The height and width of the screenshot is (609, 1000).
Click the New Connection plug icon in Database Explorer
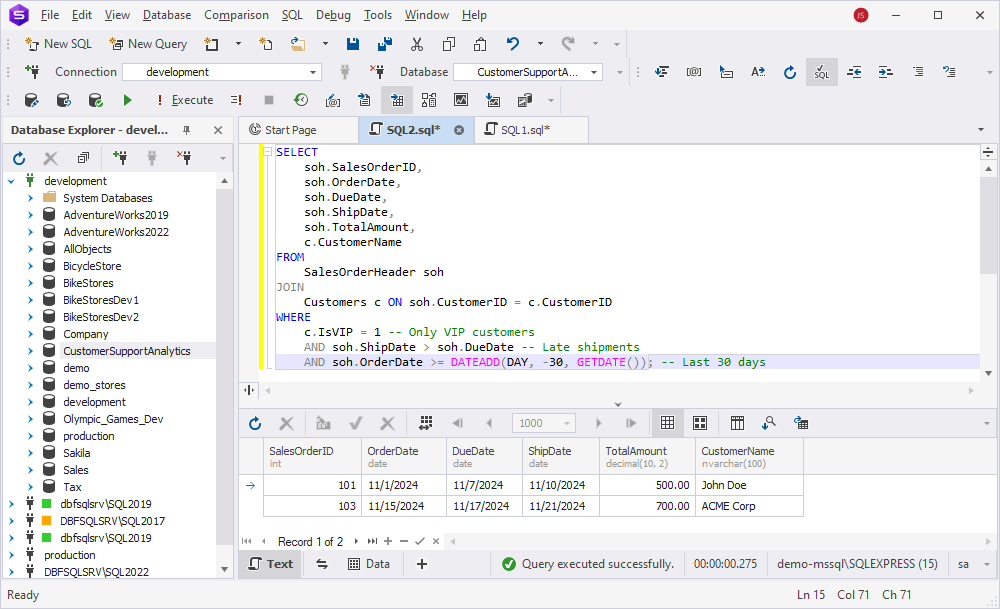(x=119, y=158)
